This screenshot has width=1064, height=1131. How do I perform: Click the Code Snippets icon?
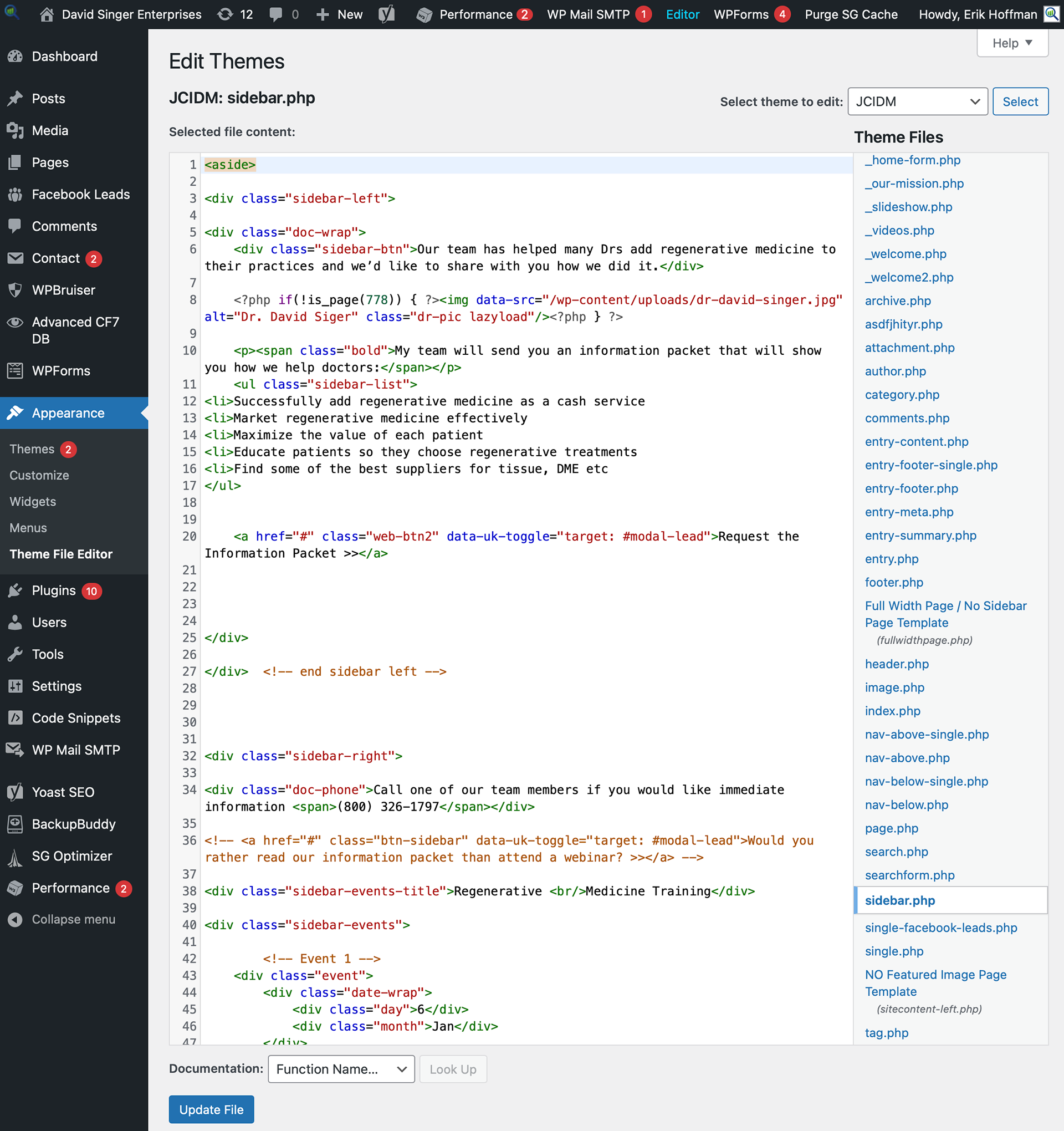[x=16, y=718]
